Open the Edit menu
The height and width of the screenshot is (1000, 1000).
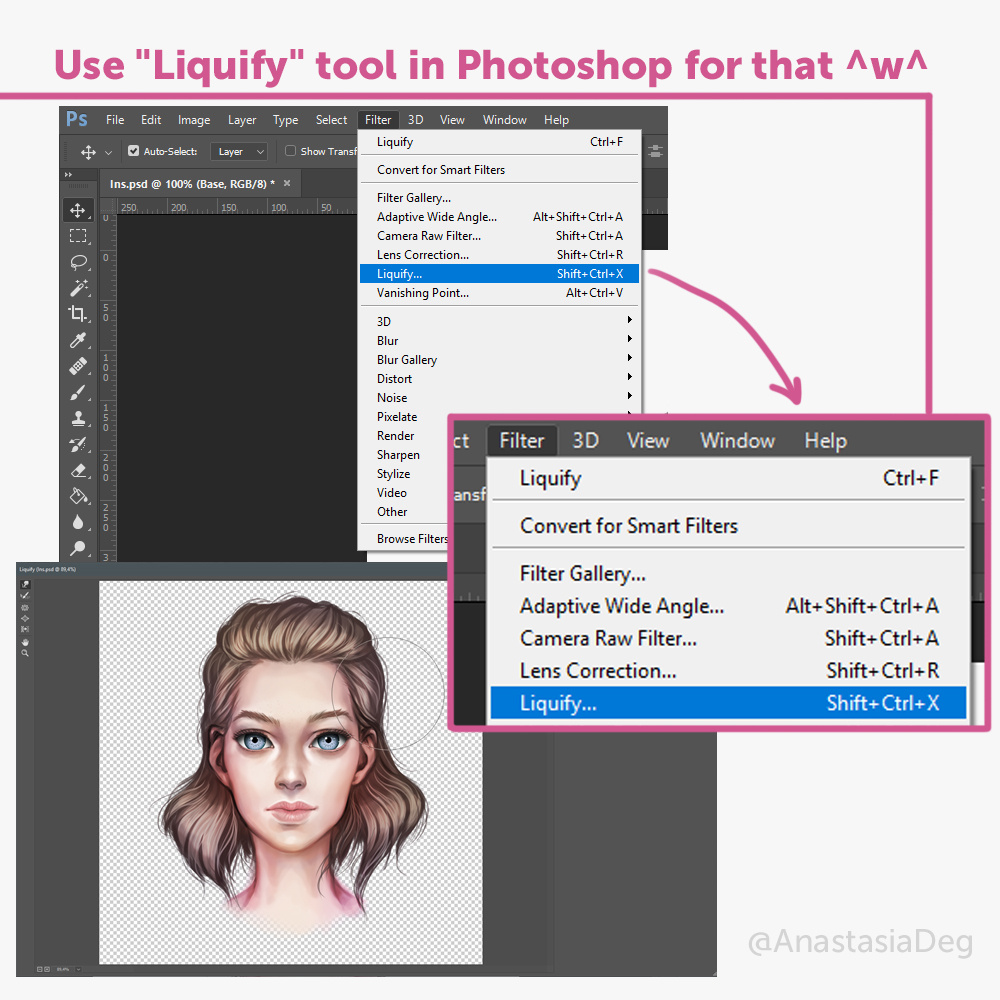151,120
